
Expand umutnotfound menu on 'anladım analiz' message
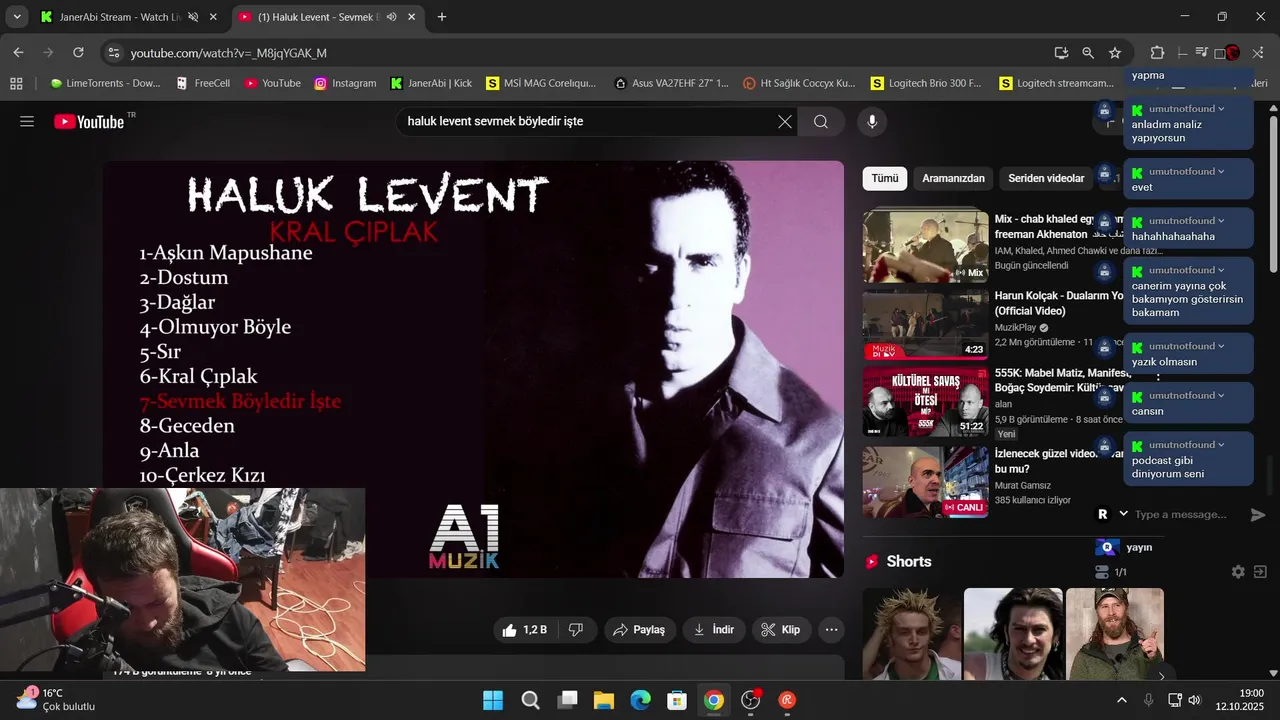pyautogui.click(x=1221, y=108)
